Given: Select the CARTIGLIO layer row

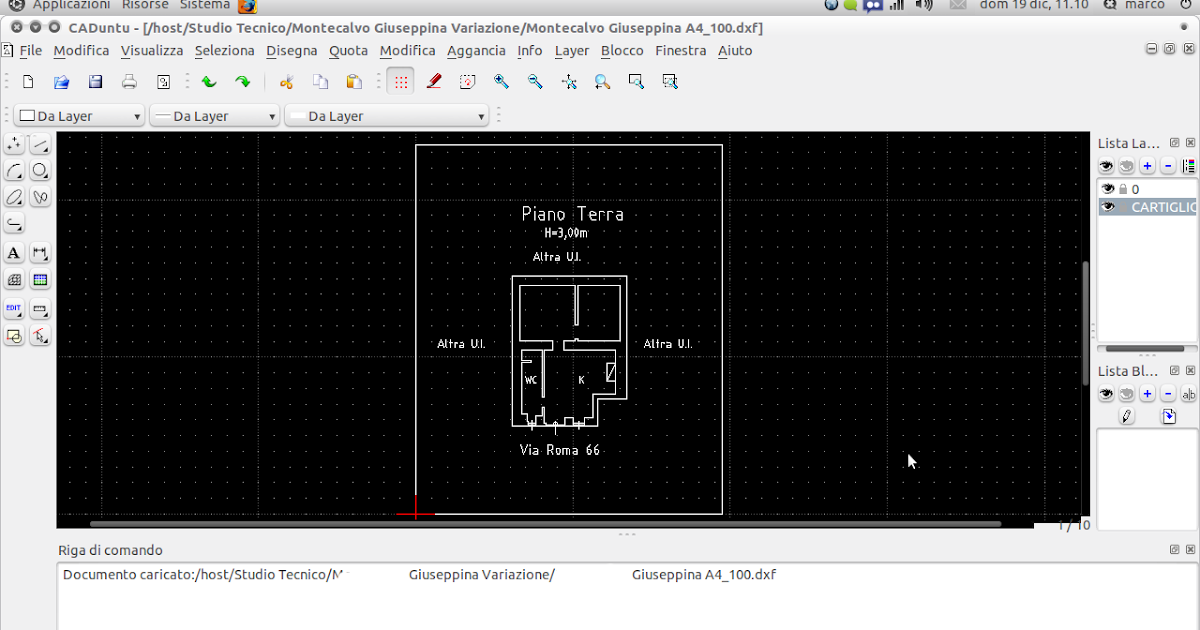Looking at the screenshot, I should coord(1148,207).
